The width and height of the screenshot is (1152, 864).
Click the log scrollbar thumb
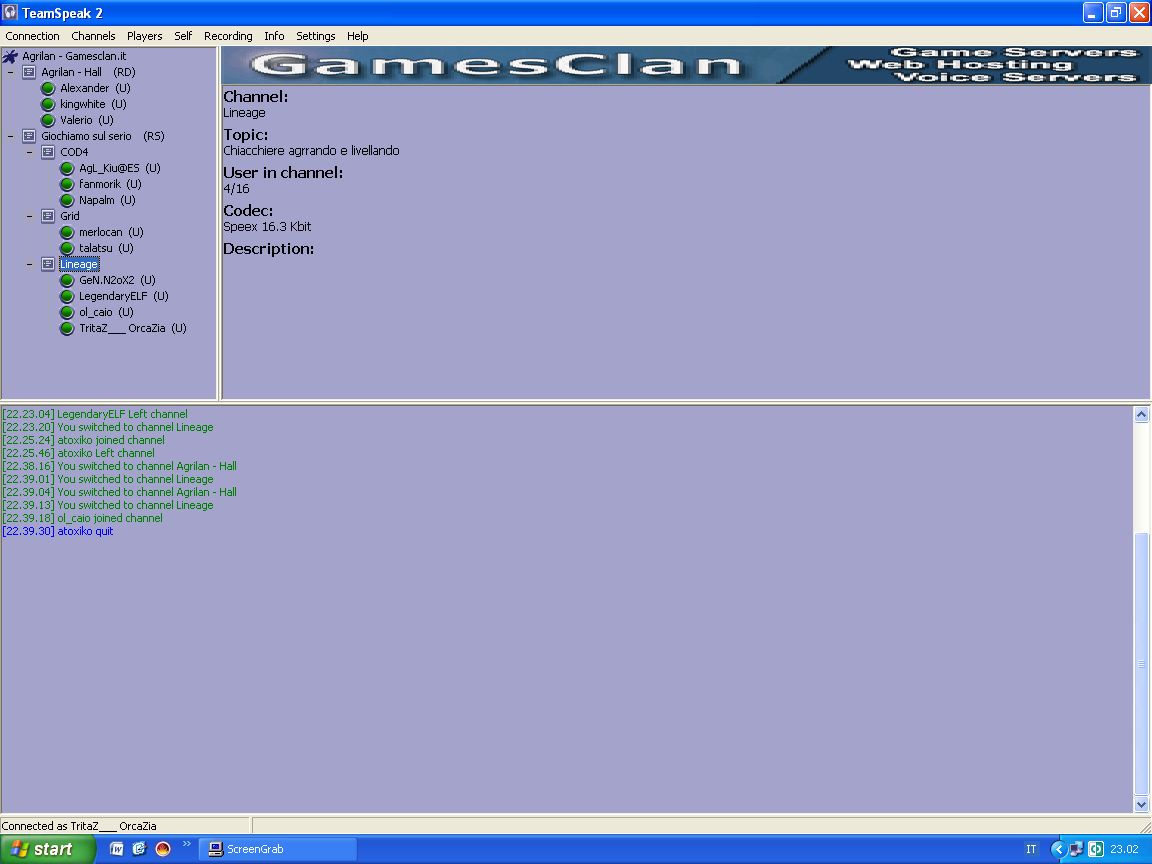[x=1141, y=663]
